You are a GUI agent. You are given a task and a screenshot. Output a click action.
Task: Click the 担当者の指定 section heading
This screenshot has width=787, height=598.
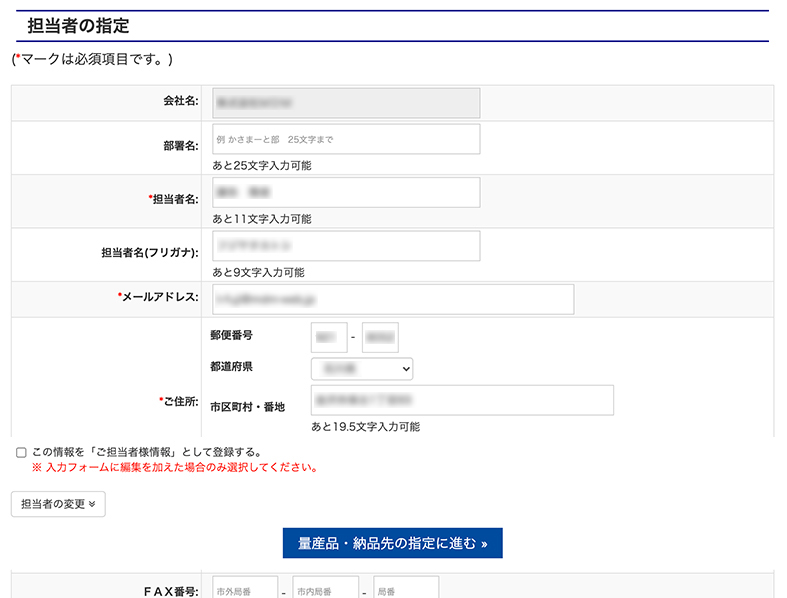[78, 25]
